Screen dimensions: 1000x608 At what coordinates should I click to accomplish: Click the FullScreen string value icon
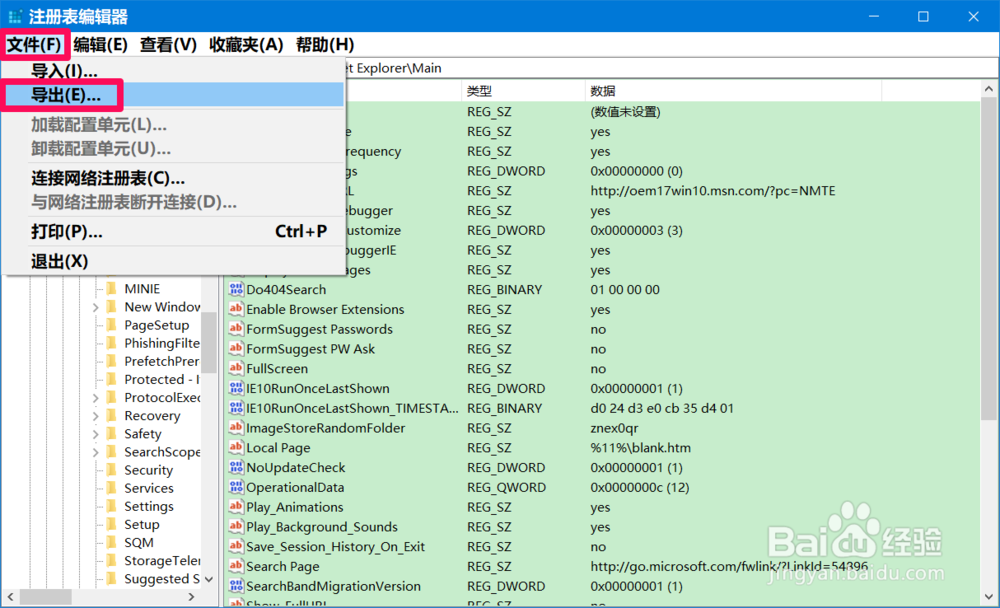236,368
